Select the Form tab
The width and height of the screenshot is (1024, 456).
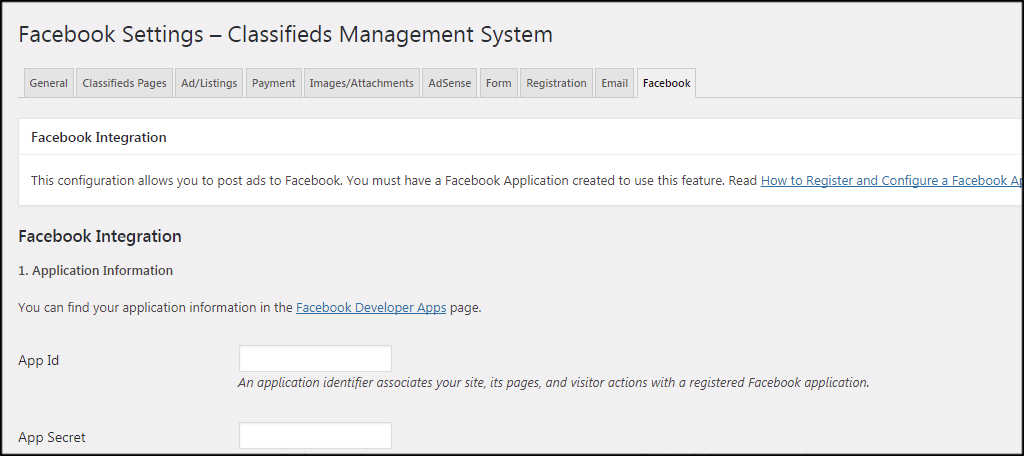(x=498, y=84)
